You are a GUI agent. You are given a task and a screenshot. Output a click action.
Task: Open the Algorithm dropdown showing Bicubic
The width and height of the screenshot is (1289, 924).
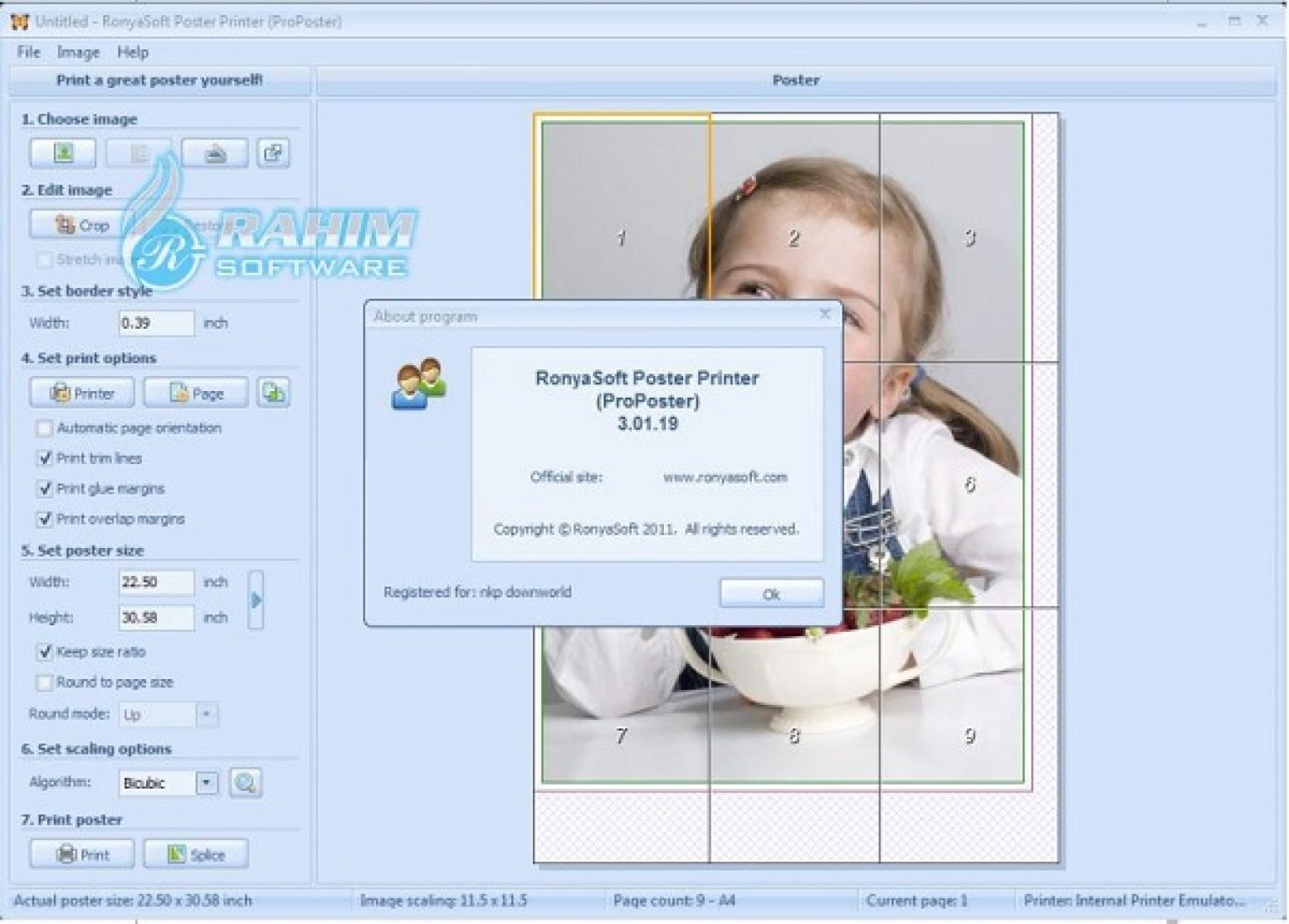click(x=209, y=782)
